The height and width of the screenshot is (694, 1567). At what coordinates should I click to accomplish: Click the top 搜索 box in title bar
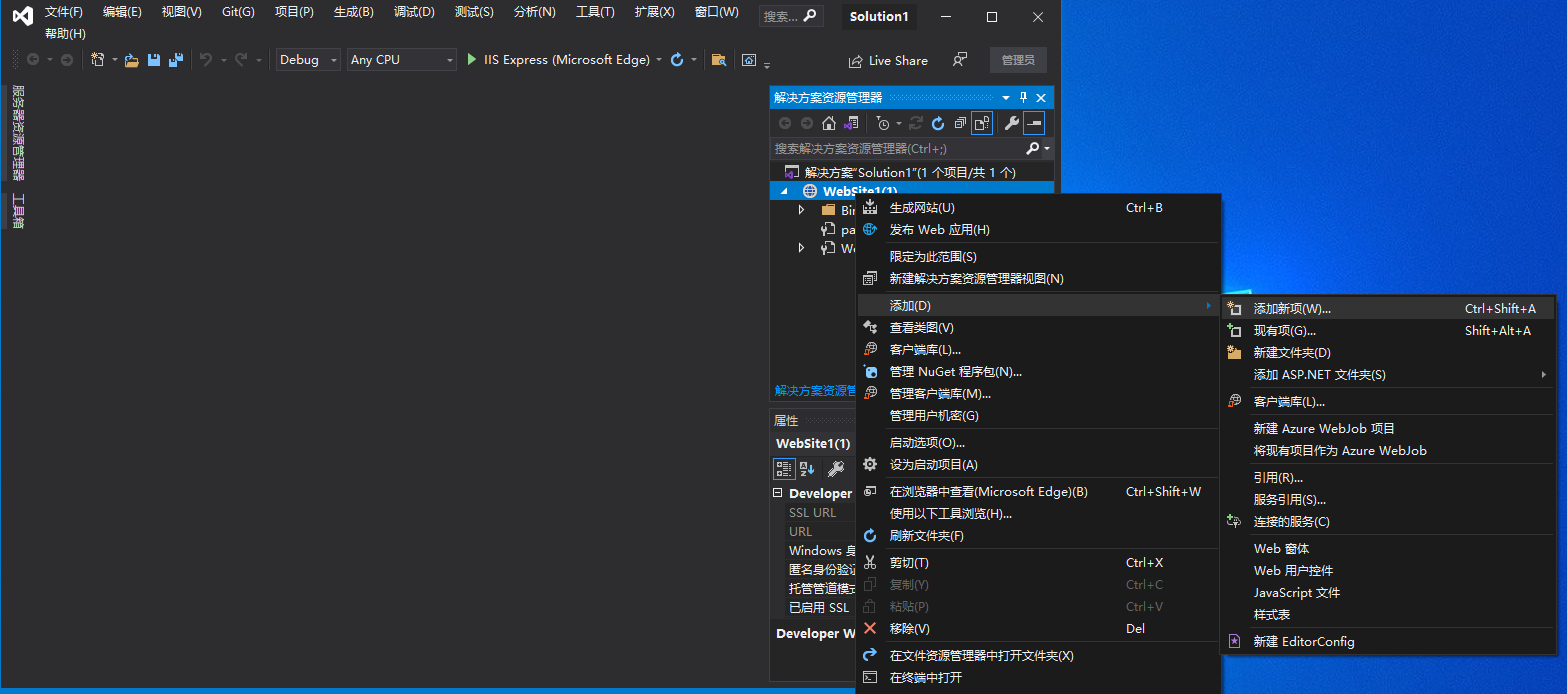pos(792,16)
